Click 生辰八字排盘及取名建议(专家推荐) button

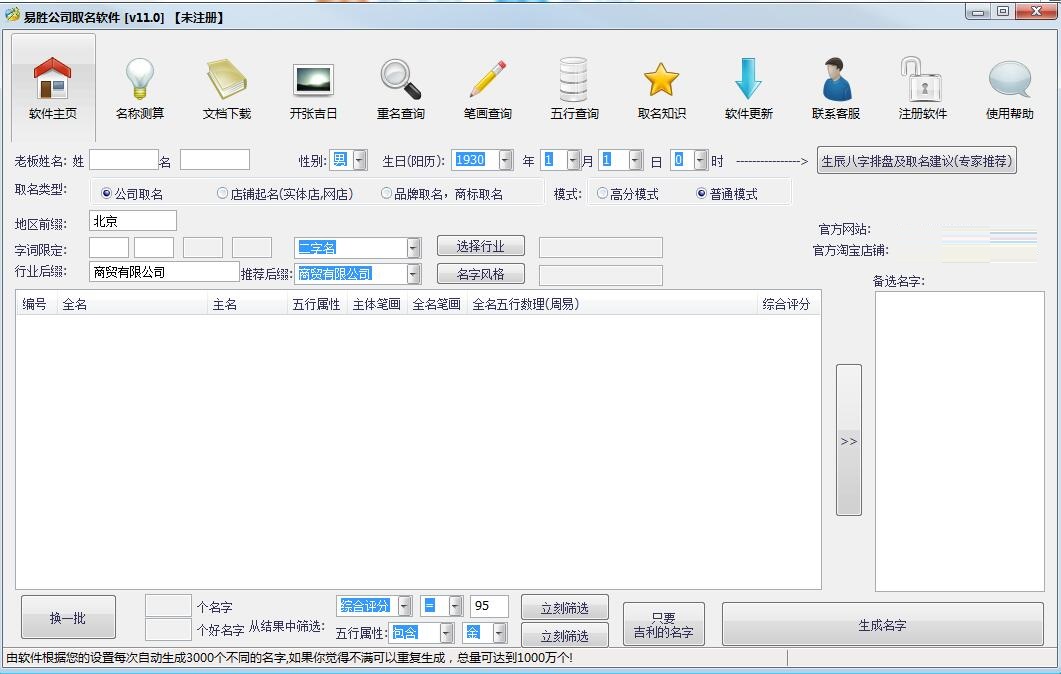(x=917, y=161)
